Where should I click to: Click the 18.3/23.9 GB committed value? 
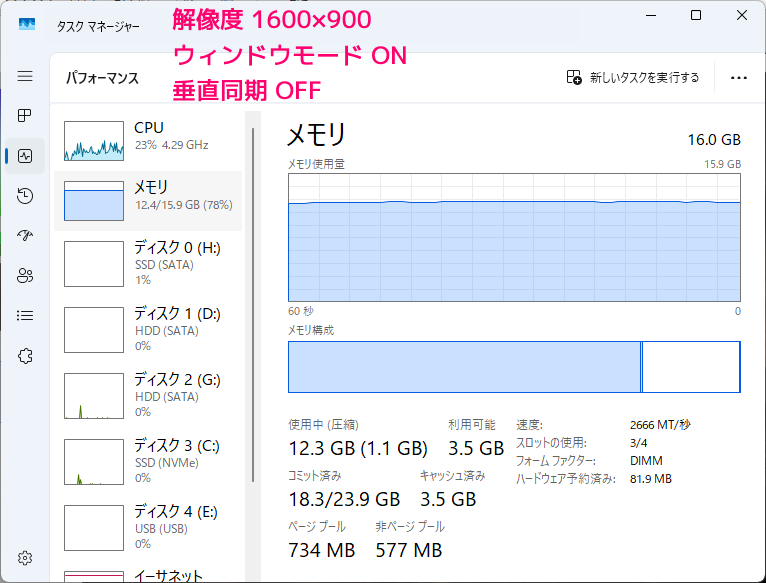[x=344, y=499]
